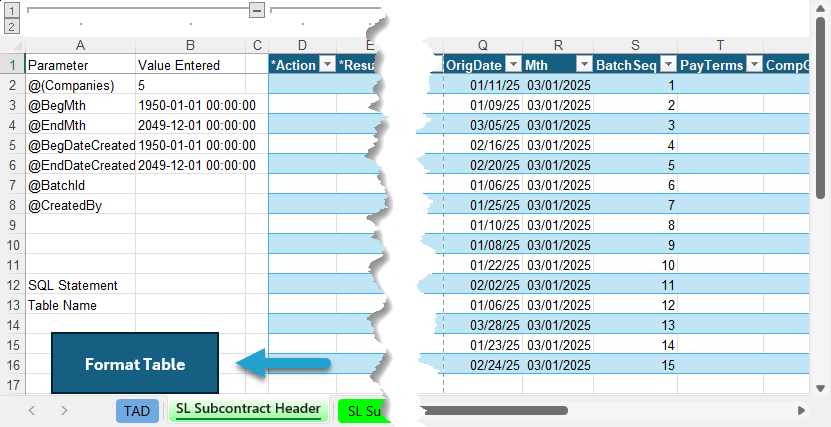Screen dimensions: 831x427
Task: Open the PayTerms column filter dropdown
Action: tap(754, 65)
